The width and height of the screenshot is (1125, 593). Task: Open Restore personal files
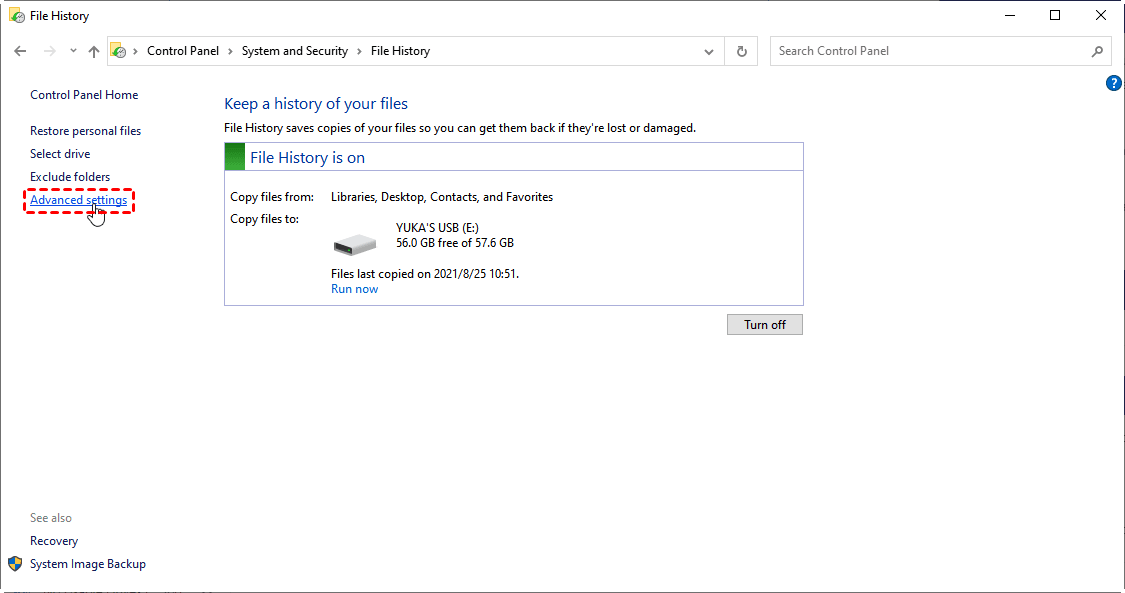tap(85, 131)
